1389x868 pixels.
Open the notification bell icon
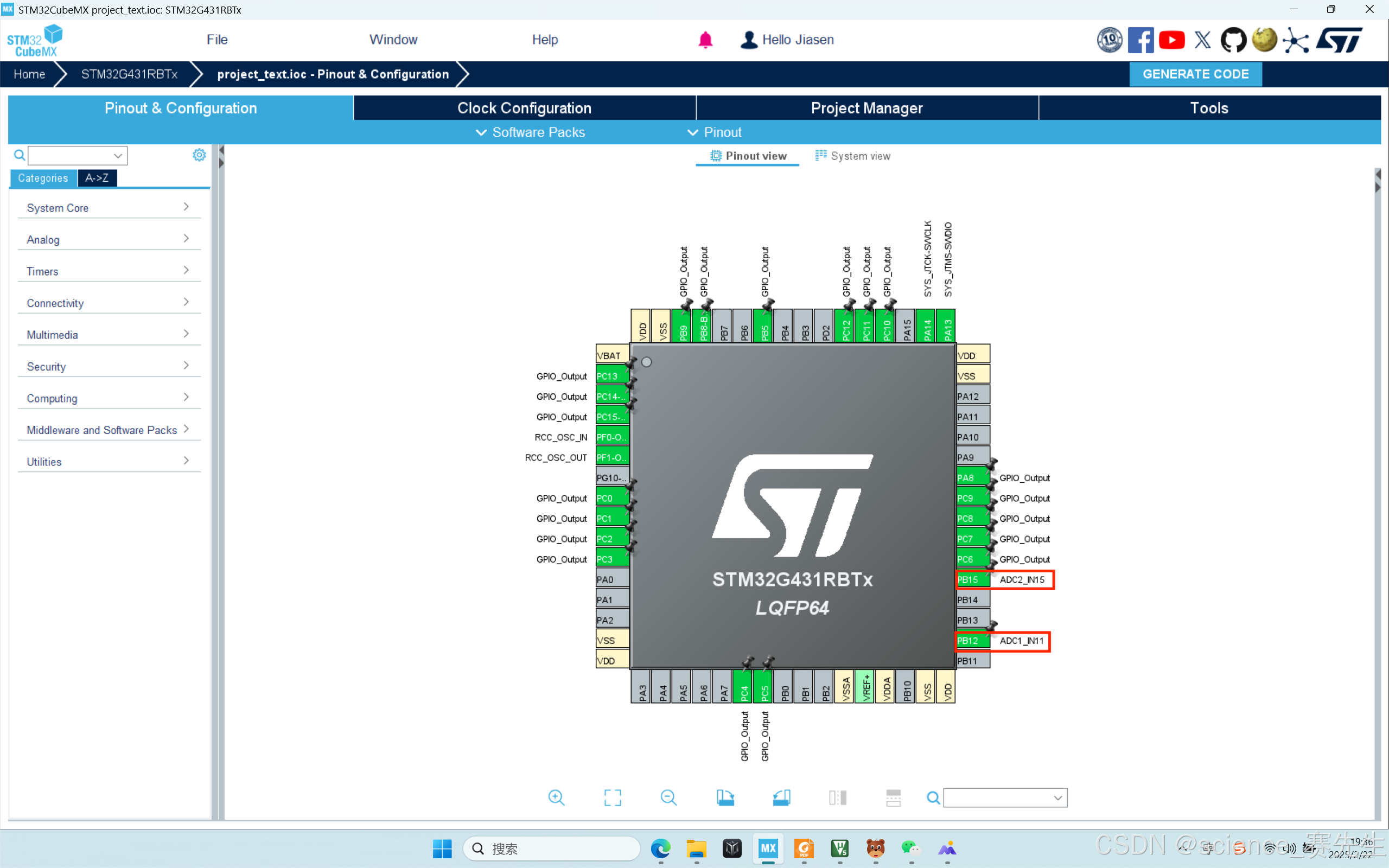tap(705, 40)
